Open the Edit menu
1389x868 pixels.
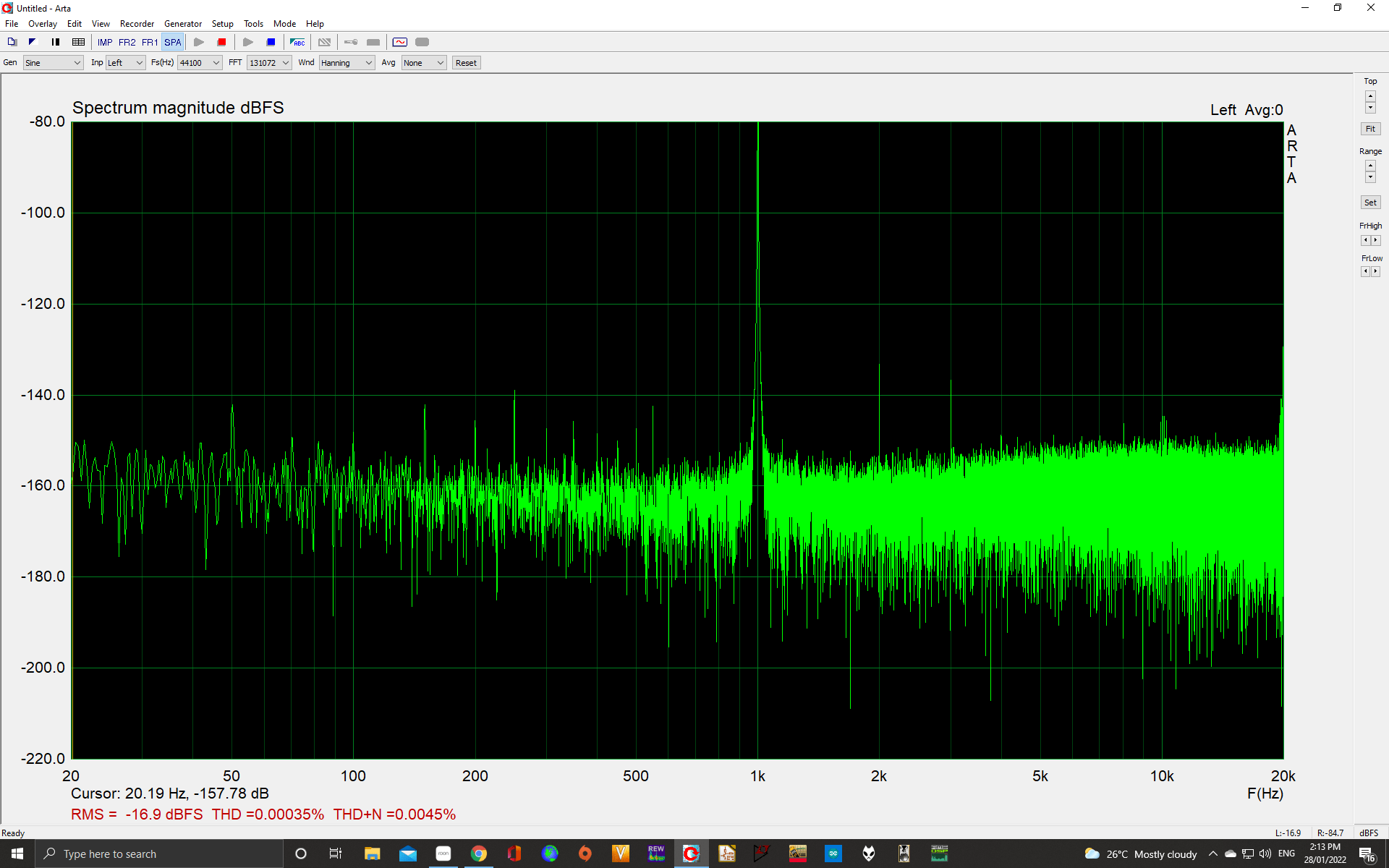click(x=75, y=24)
